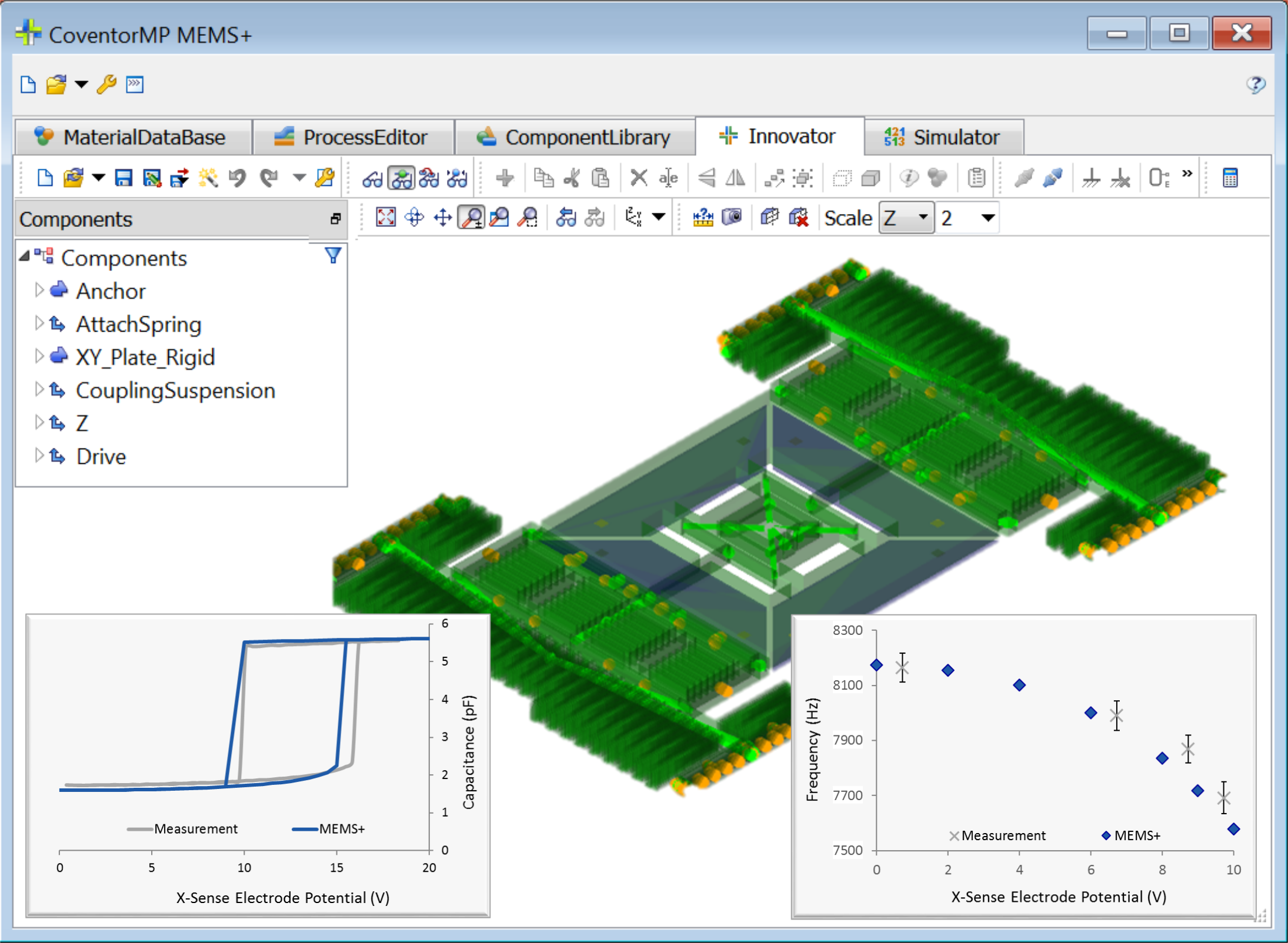Click the mechanical ground symbol icon
1288x943 pixels.
click(1091, 178)
